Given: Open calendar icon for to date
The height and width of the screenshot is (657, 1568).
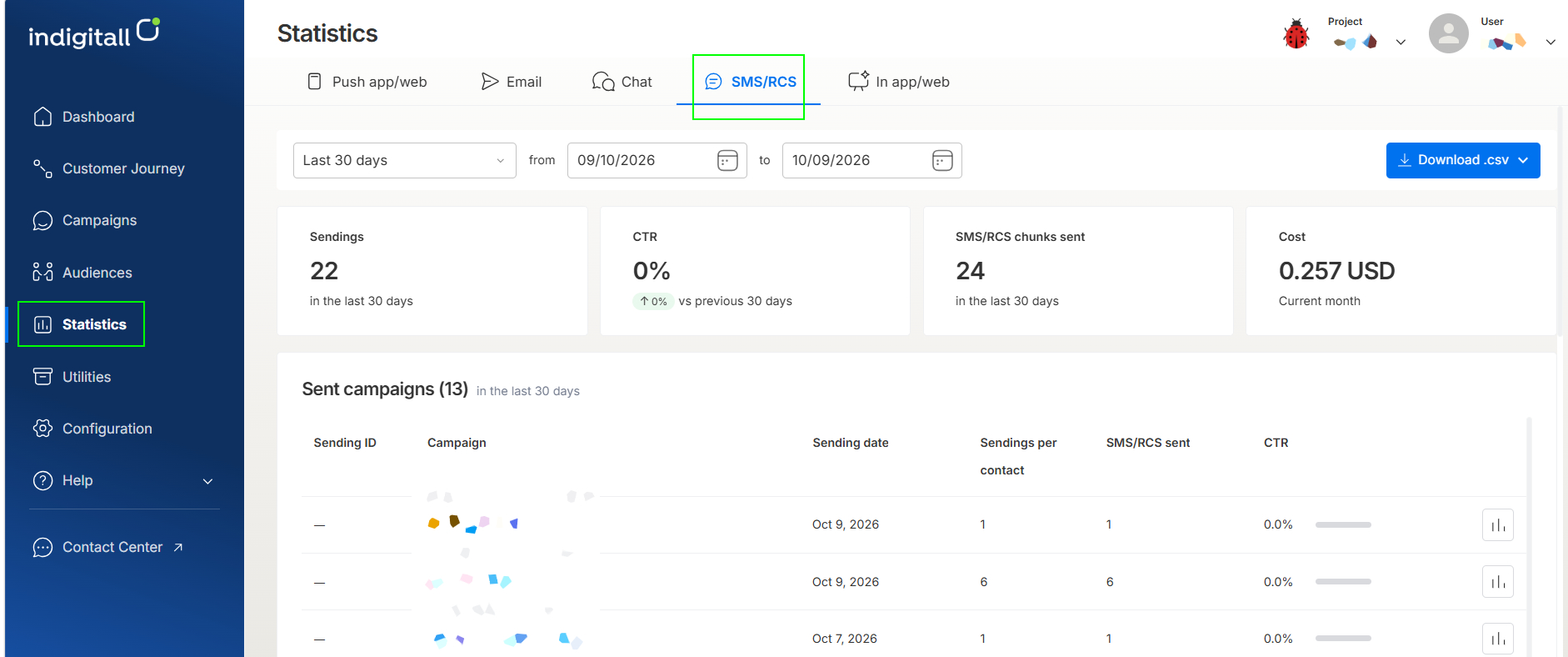Looking at the screenshot, I should pos(942,160).
